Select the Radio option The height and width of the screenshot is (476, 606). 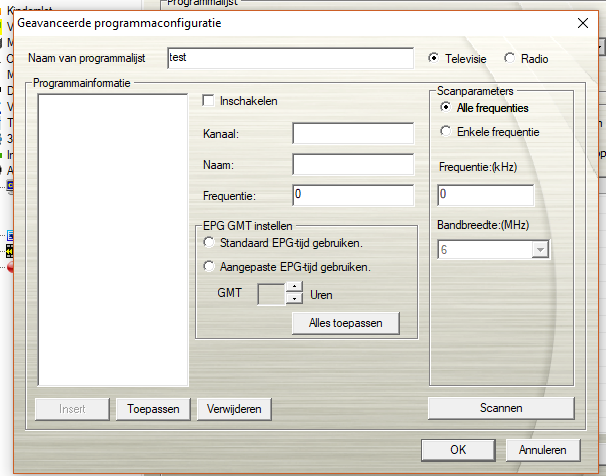coord(510,58)
